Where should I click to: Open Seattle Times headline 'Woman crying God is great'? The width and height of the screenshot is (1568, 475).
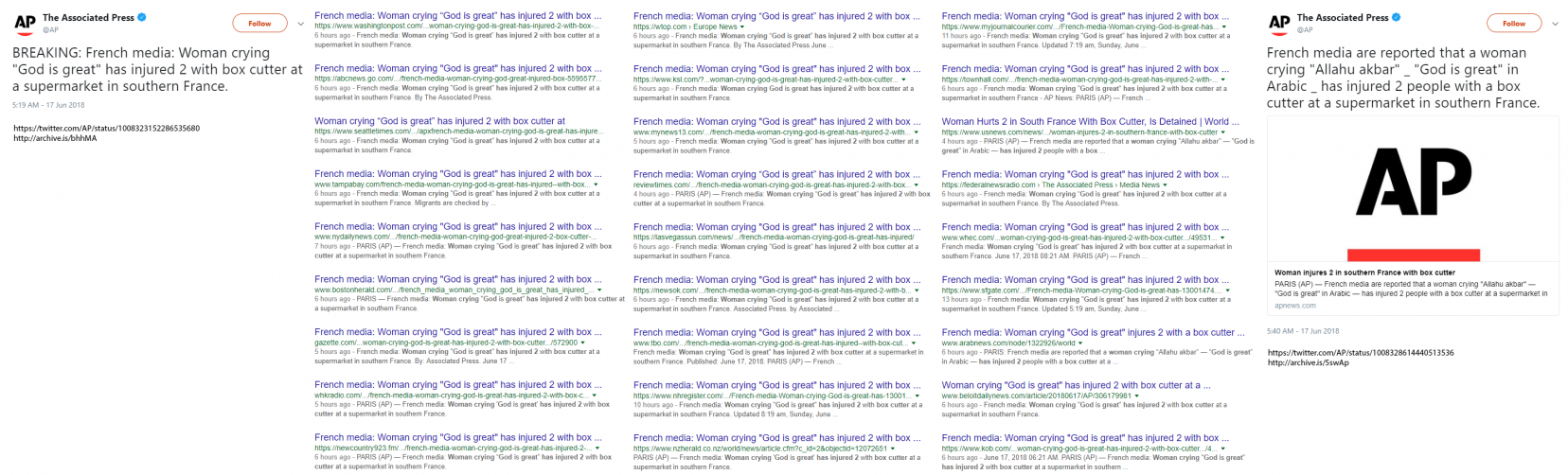(x=439, y=121)
